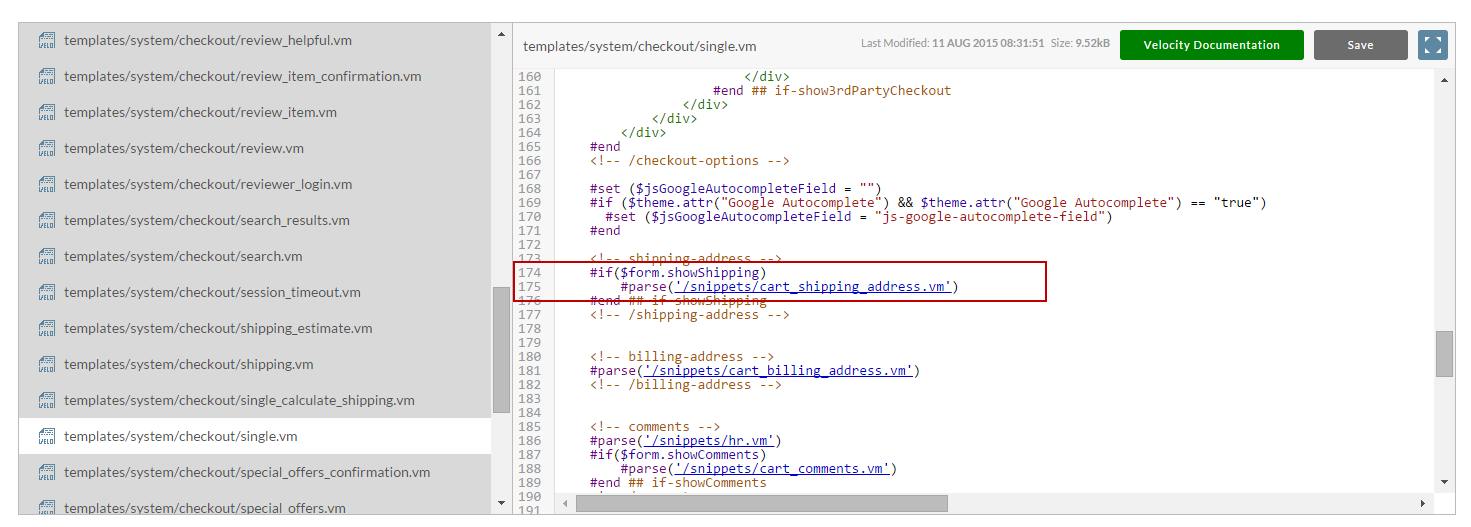
Task: Click file icon beside search_results.vm
Action: coord(46,221)
